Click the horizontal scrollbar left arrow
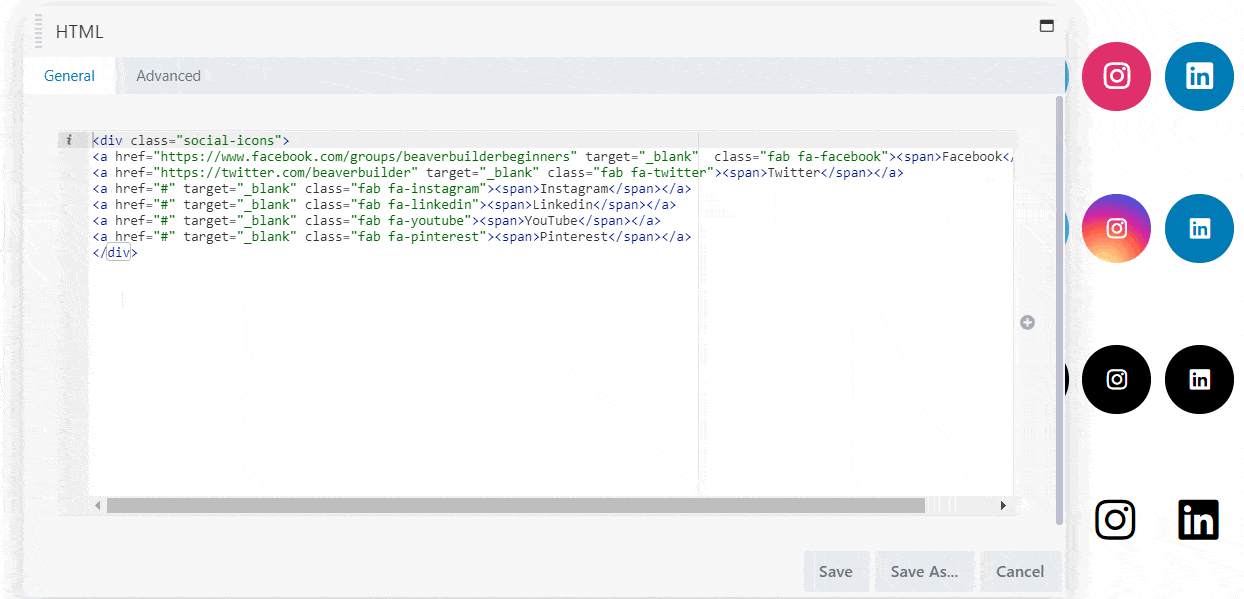The width and height of the screenshot is (1244, 599). [97, 506]
